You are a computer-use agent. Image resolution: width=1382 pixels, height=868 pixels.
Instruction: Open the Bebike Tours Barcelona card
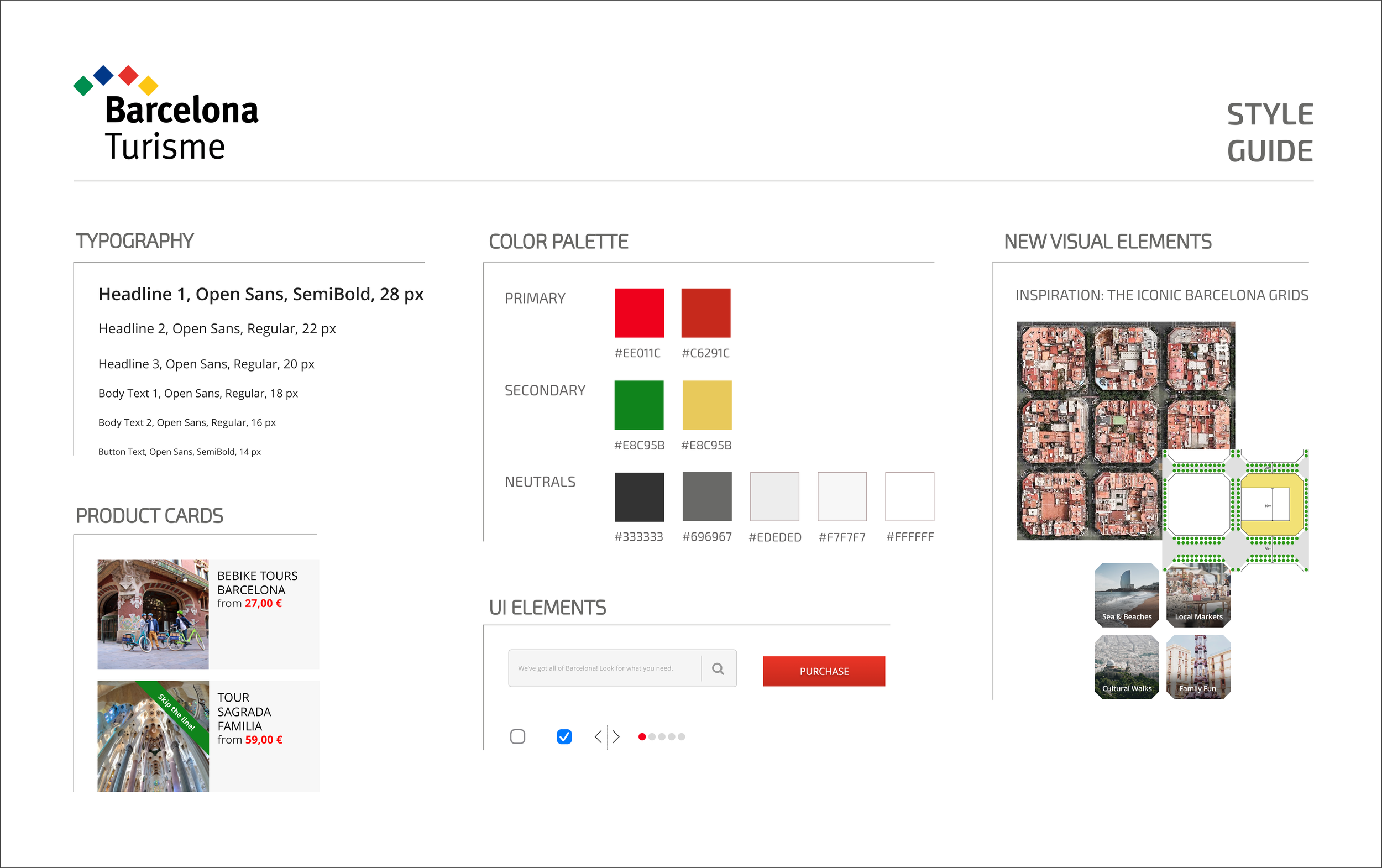tap(257, 583)
